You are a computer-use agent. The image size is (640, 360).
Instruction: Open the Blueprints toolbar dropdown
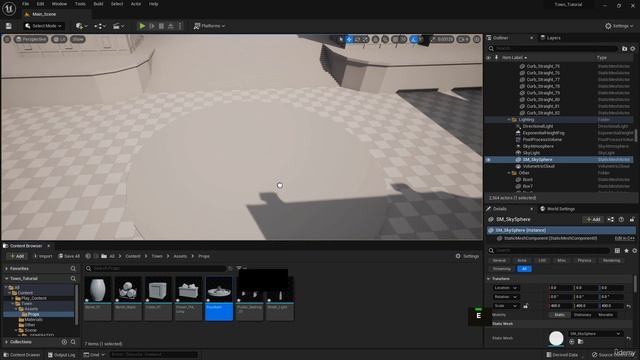pos(100,26)
